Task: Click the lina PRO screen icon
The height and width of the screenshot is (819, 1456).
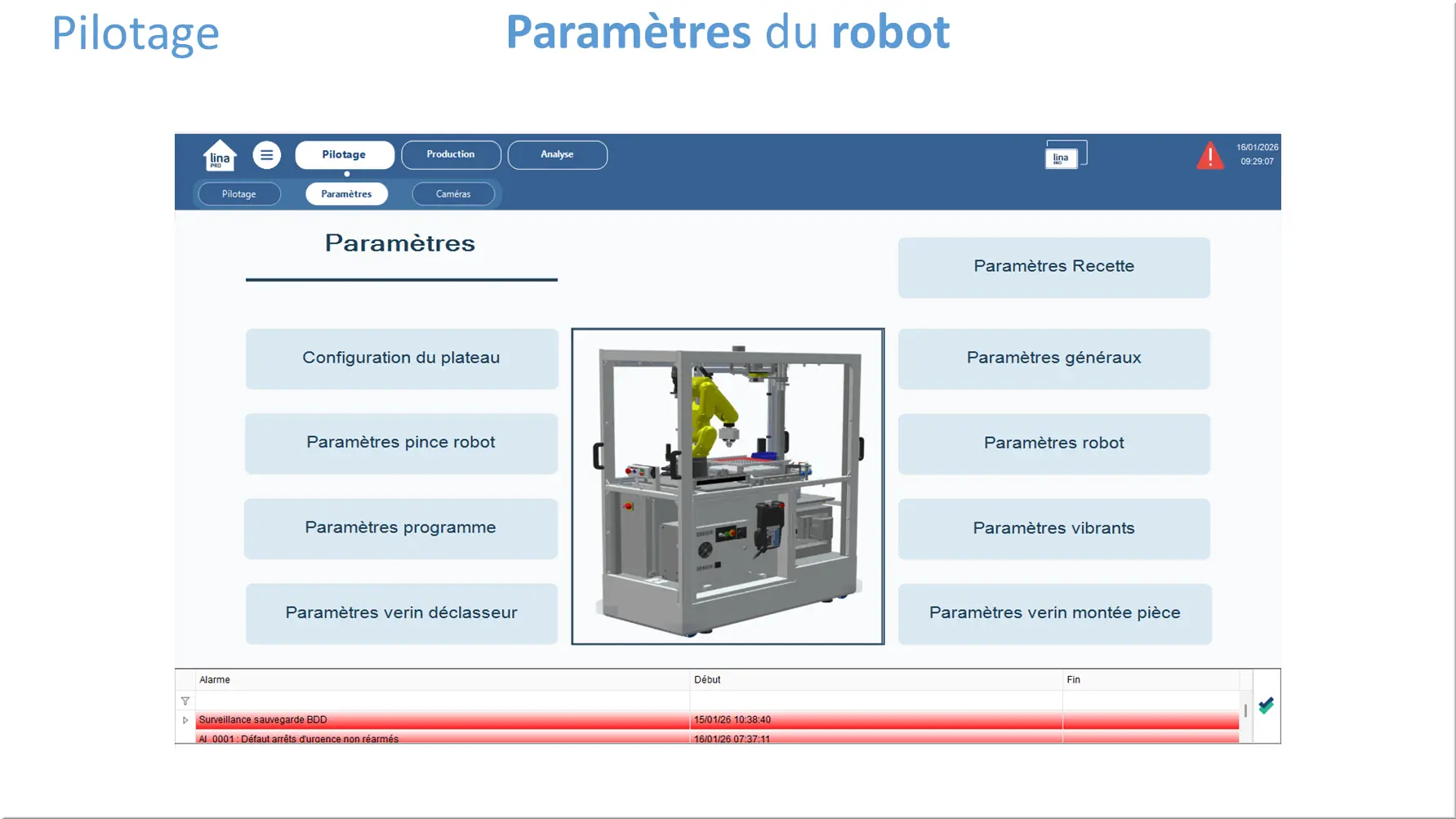Action: pos(1065,155)
